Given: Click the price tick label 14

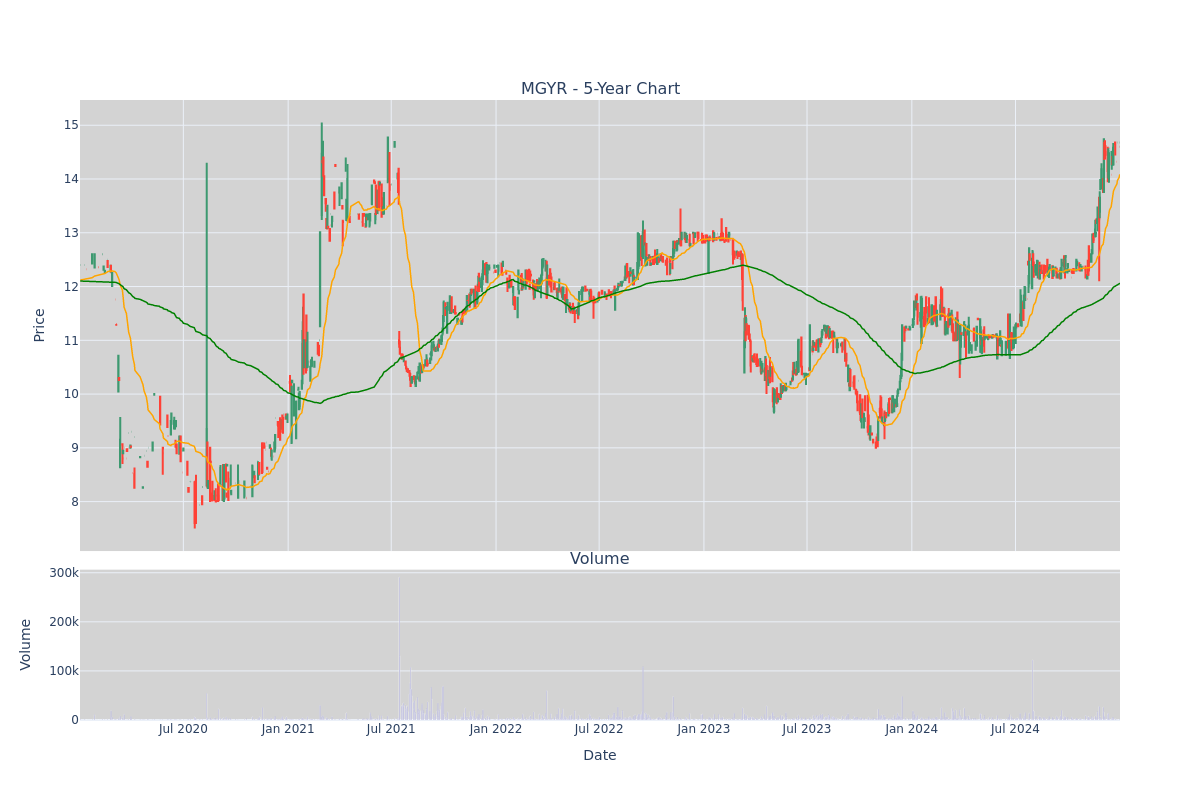Looking at the screenshot, I should pyautogui.click(x=71, y=179).
